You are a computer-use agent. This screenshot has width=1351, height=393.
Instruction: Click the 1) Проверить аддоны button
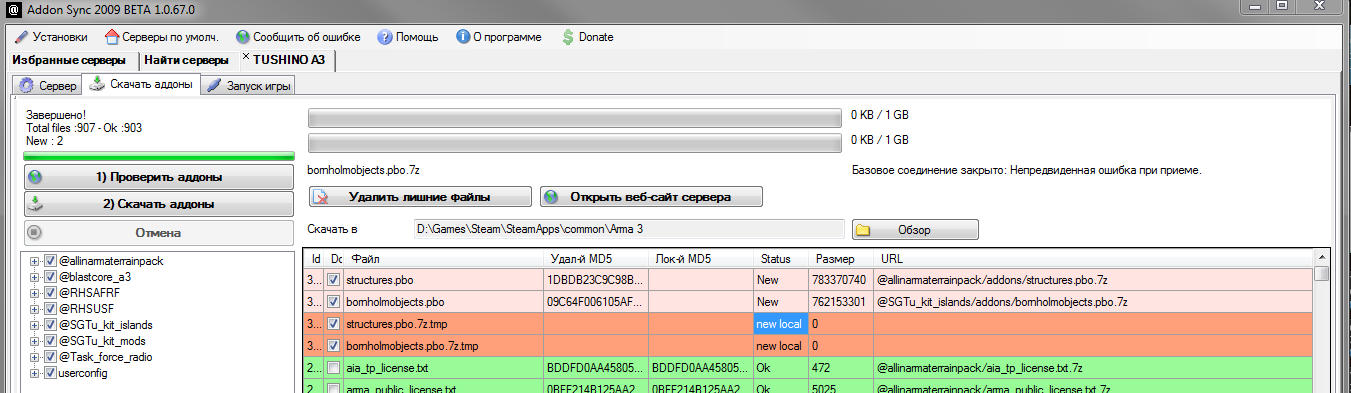click(159, 177)
